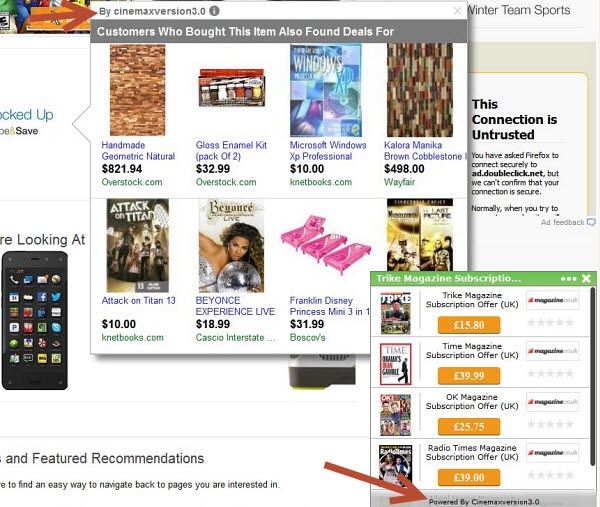Select the Attack on Titan 13 cover thumbnail
The image size is (600, 507).
(137, 246)
